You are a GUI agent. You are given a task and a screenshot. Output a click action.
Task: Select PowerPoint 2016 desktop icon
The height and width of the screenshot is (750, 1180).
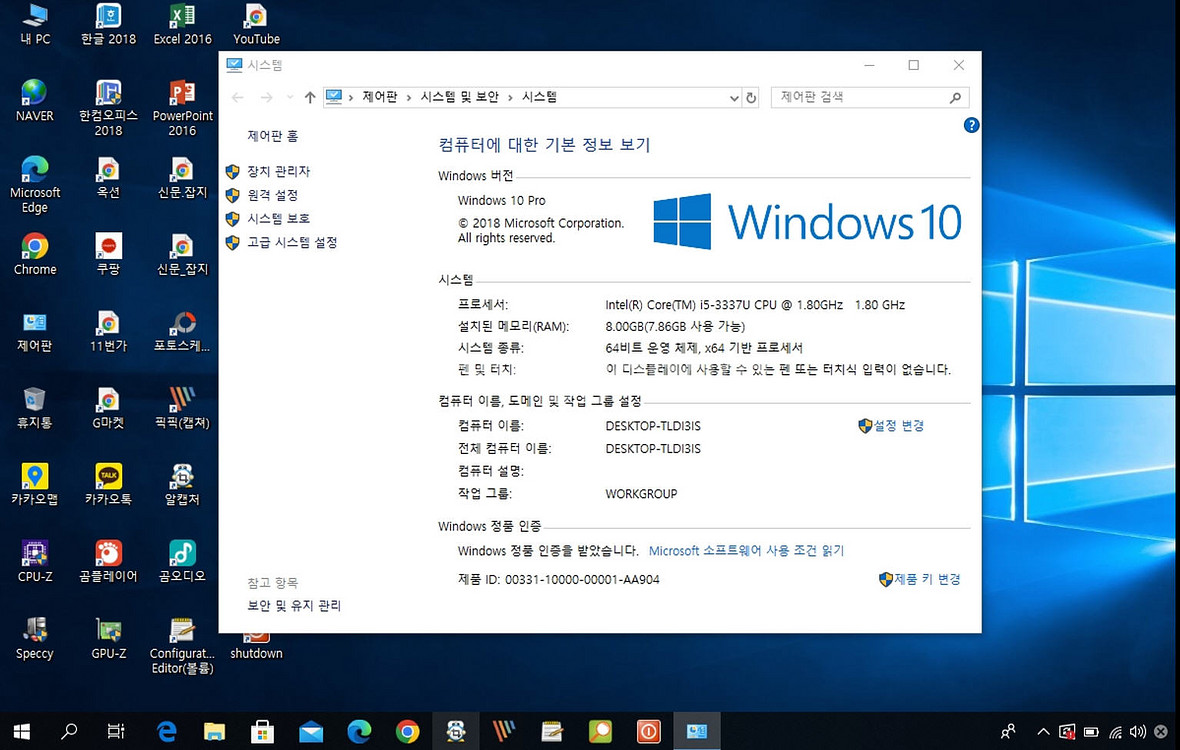click(x=182, y=108)
